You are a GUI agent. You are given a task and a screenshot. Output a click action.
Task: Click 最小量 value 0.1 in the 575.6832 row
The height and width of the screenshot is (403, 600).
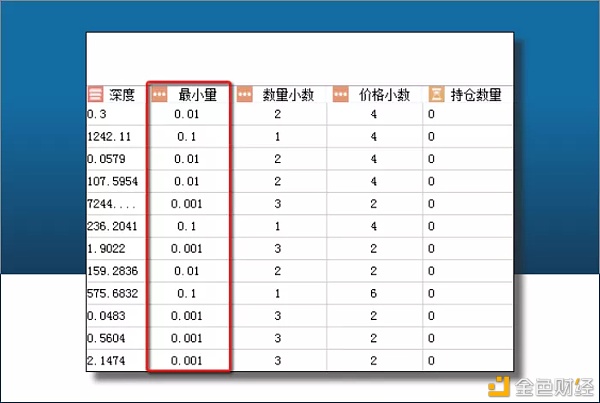click(x=186, y=294)
